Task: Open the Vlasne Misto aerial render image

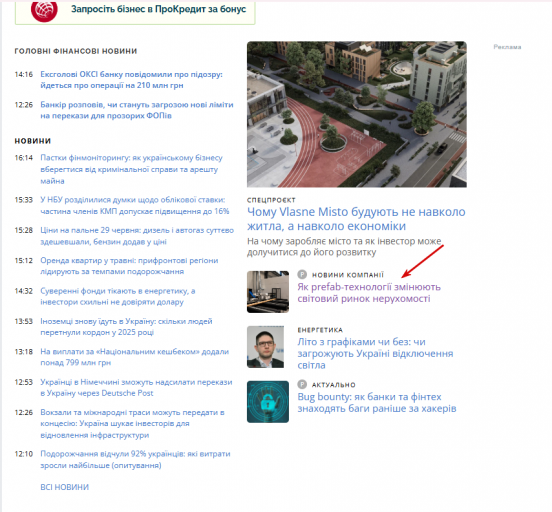Action: coord(357,114)
